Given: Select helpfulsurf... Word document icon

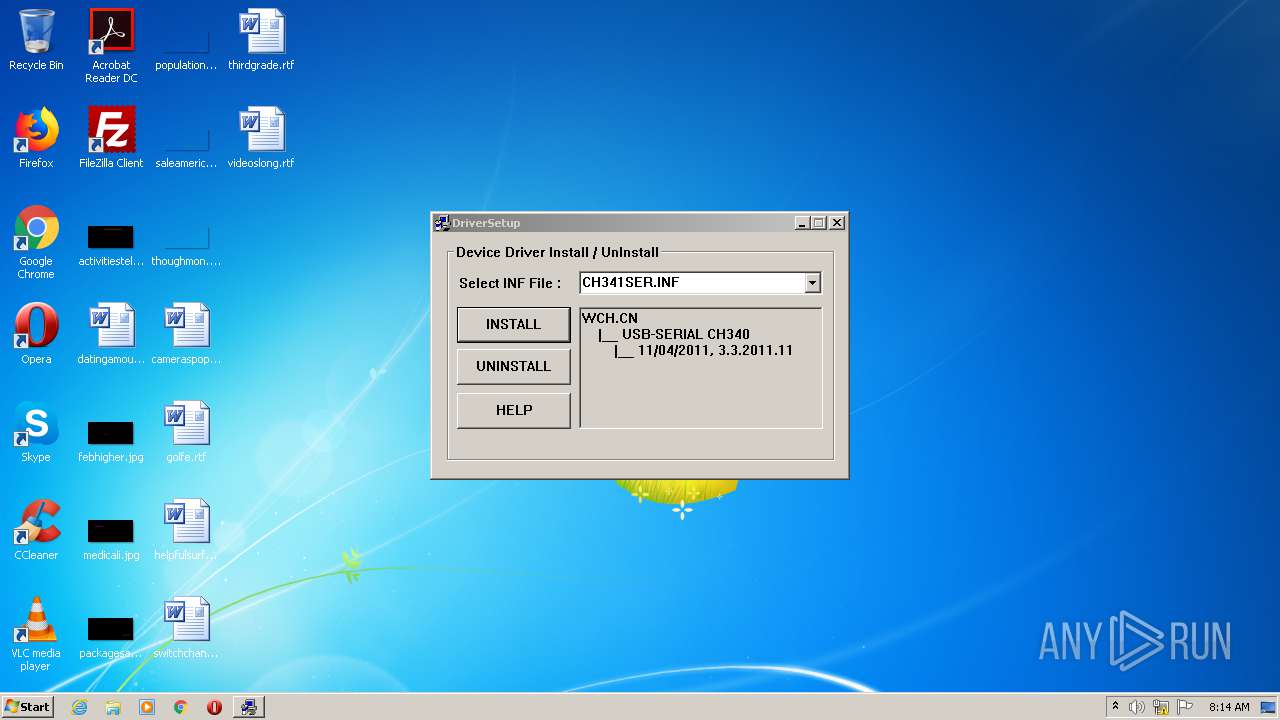Looking at the screenshot, I should pos(186,530).
